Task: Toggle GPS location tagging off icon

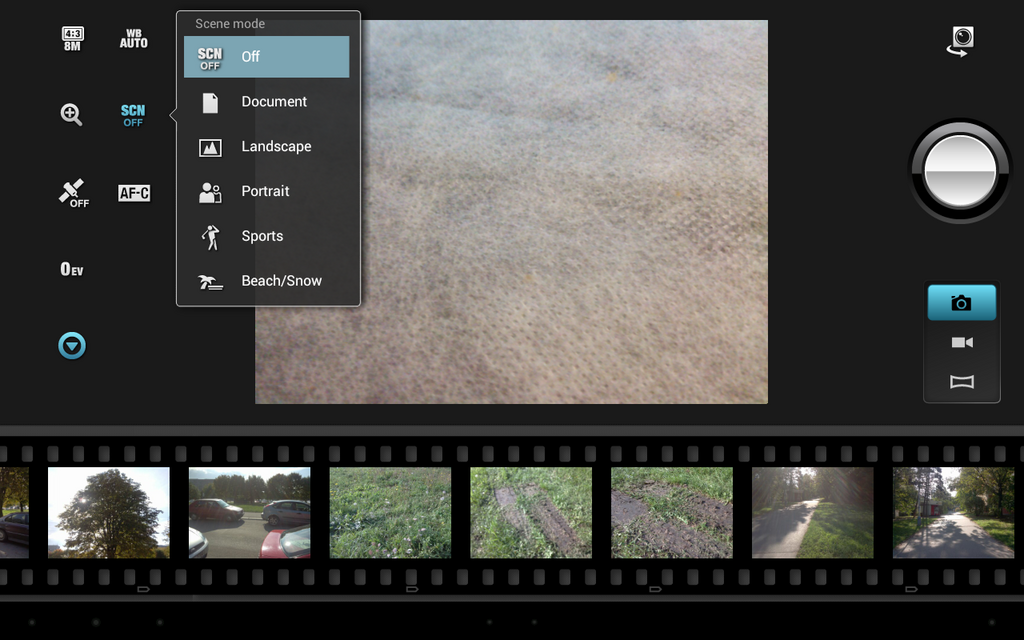Action: [72, 193]
